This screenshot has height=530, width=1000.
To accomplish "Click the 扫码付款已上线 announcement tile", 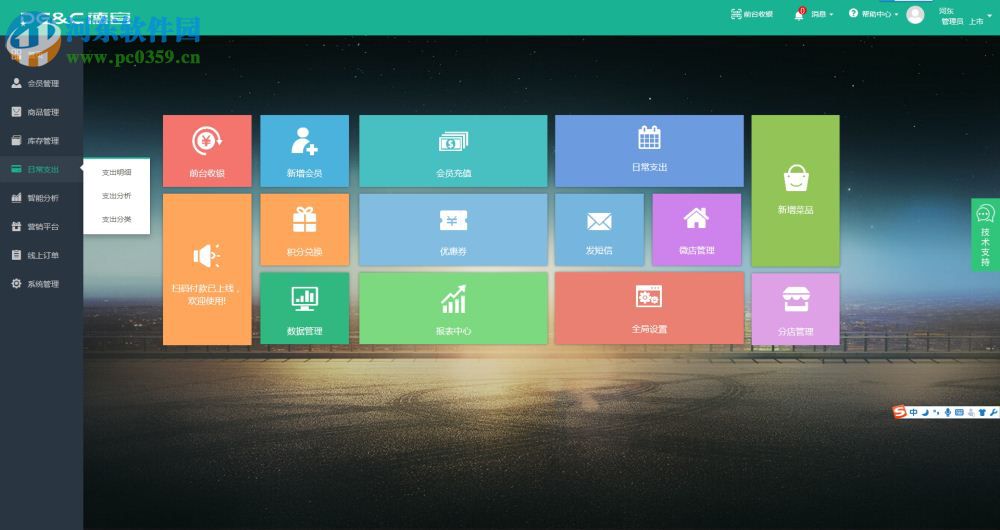I will 207,269.
